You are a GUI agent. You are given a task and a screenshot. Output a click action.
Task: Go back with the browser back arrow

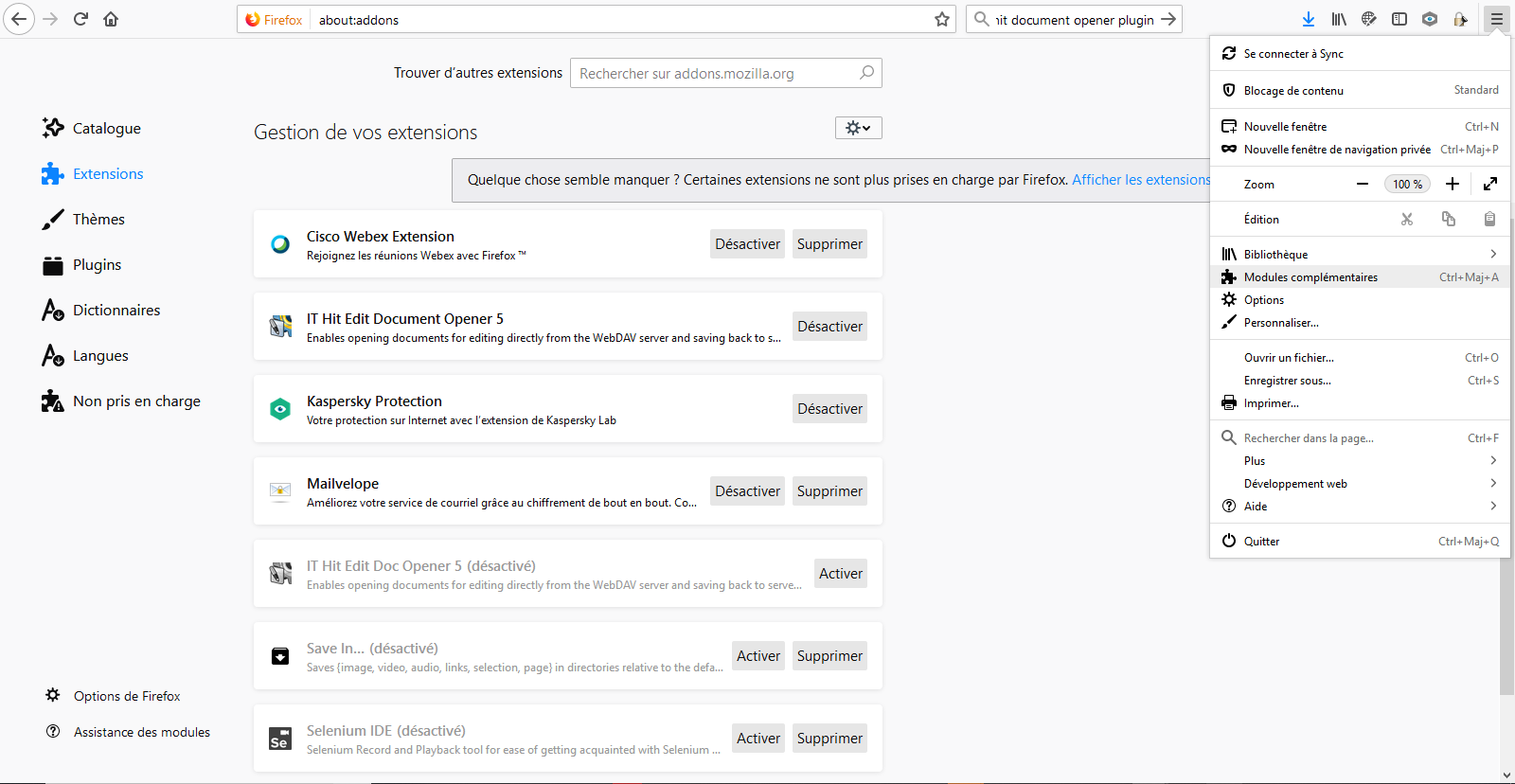pyautogui.click(x=19, y=19)
